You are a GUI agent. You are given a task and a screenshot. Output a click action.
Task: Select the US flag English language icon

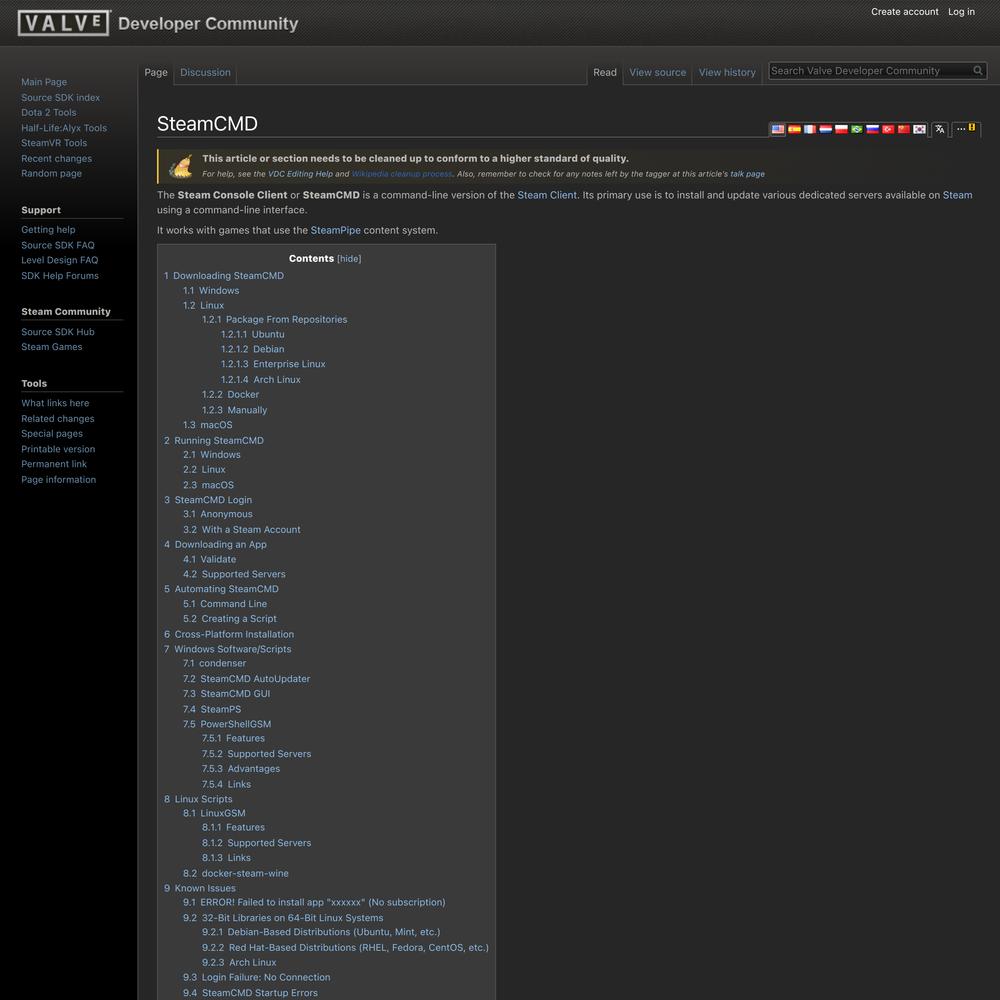point(778,129)
